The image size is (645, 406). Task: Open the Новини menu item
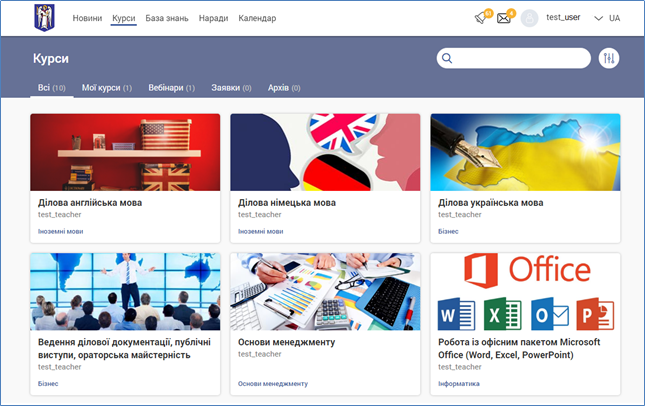(87, 18)
